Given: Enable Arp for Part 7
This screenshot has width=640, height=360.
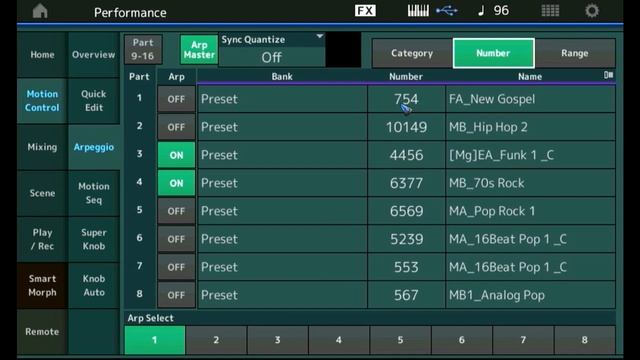Looking at the screenshot, I should [176, 267].
